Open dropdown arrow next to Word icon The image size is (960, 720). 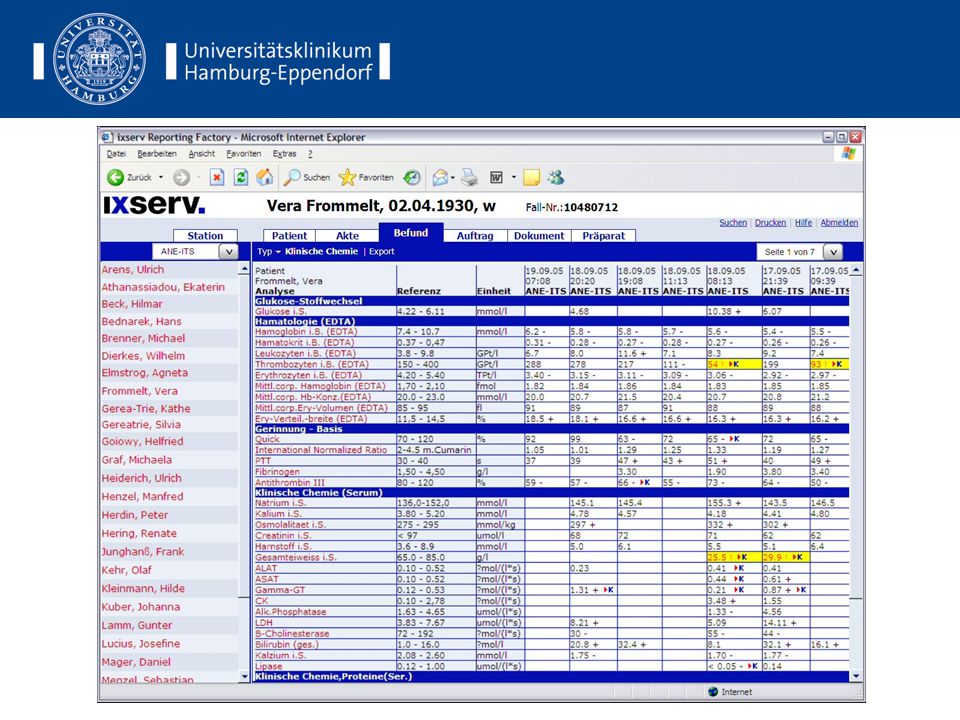tap(514, 178)
